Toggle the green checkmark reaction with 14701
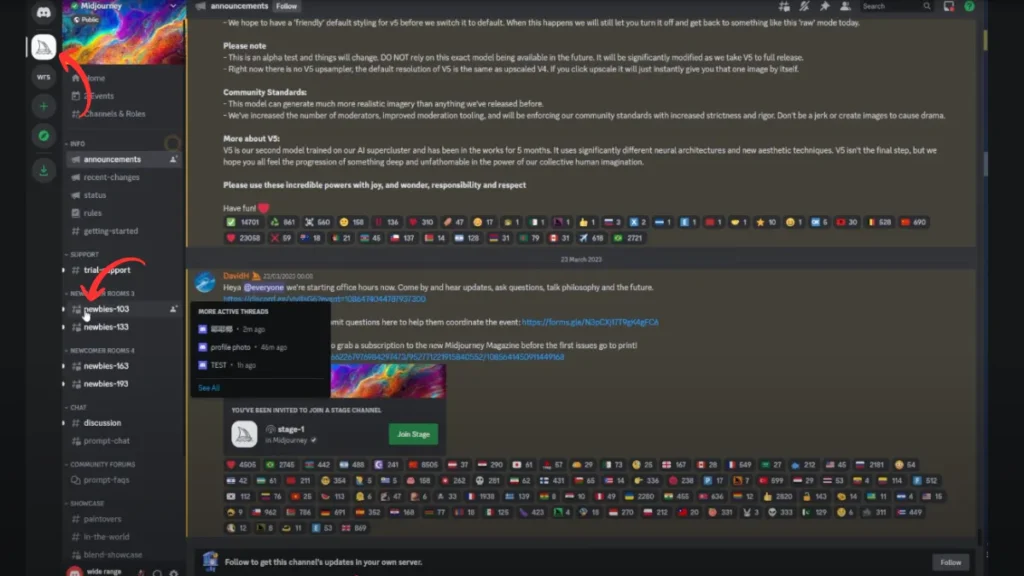This screenshot has width=1024, height=576. click(x=243, y=222)
